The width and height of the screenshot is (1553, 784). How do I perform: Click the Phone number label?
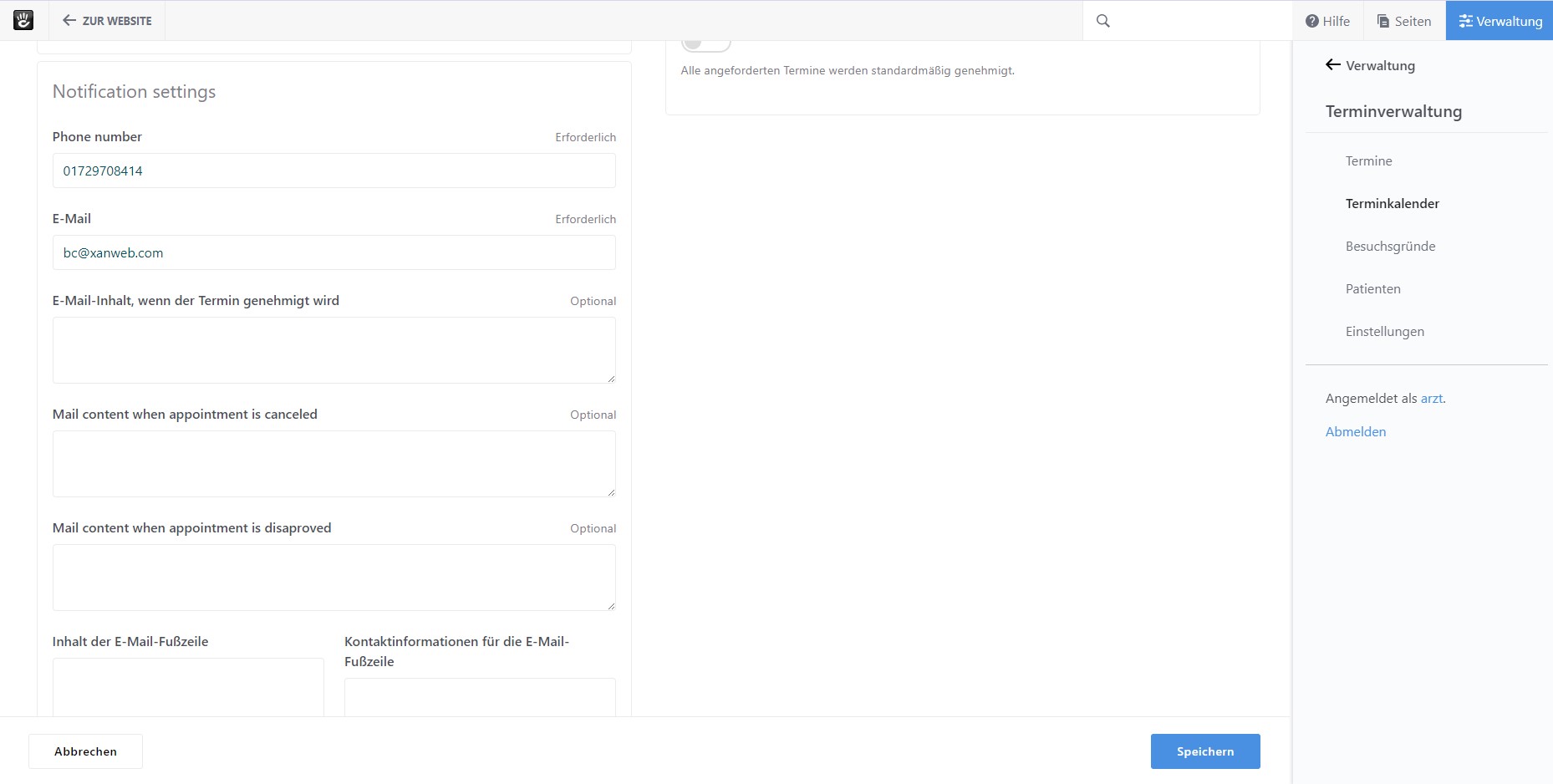tap(97, 137)
